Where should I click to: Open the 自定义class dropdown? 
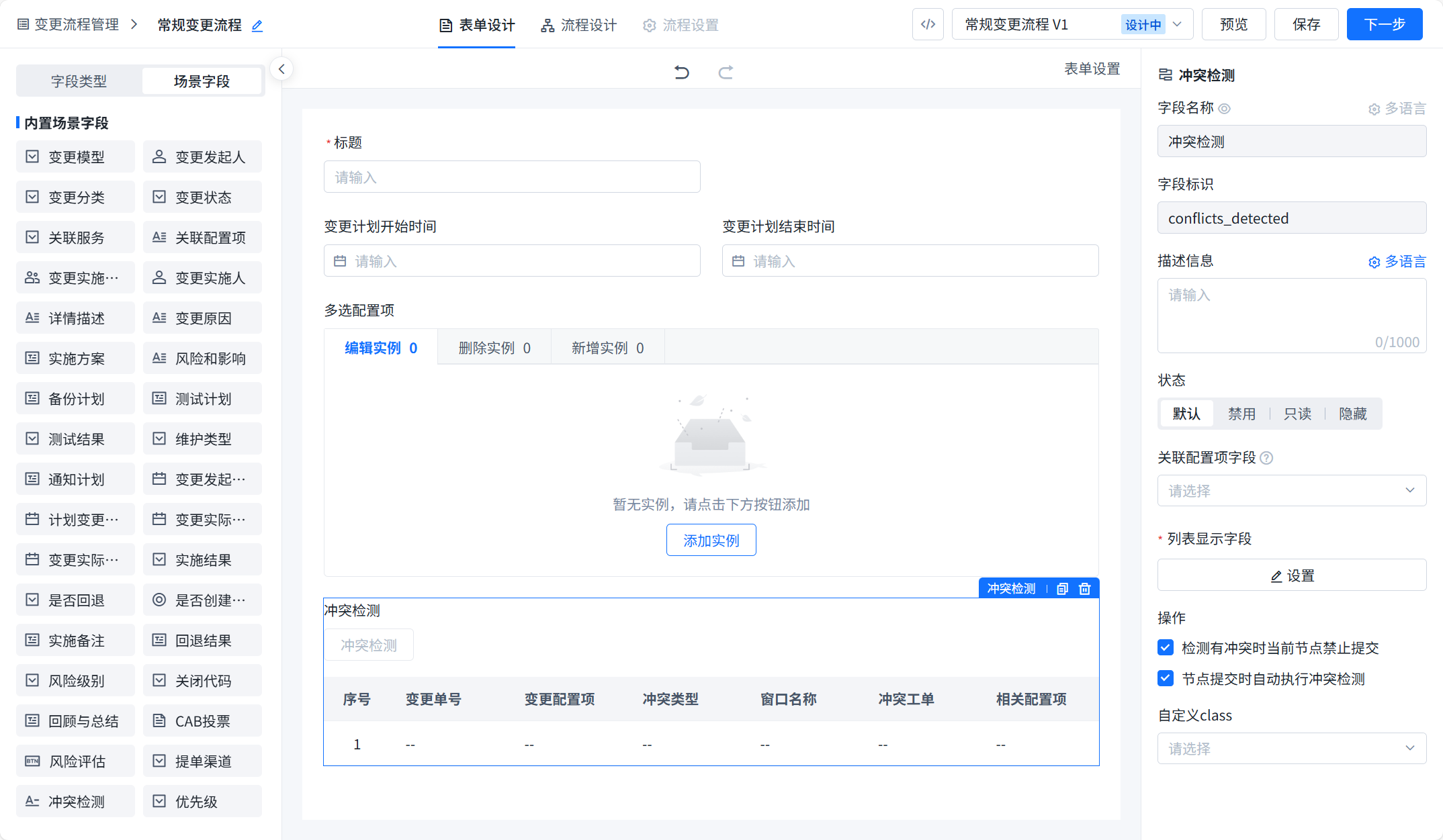tap(1291, 749)
